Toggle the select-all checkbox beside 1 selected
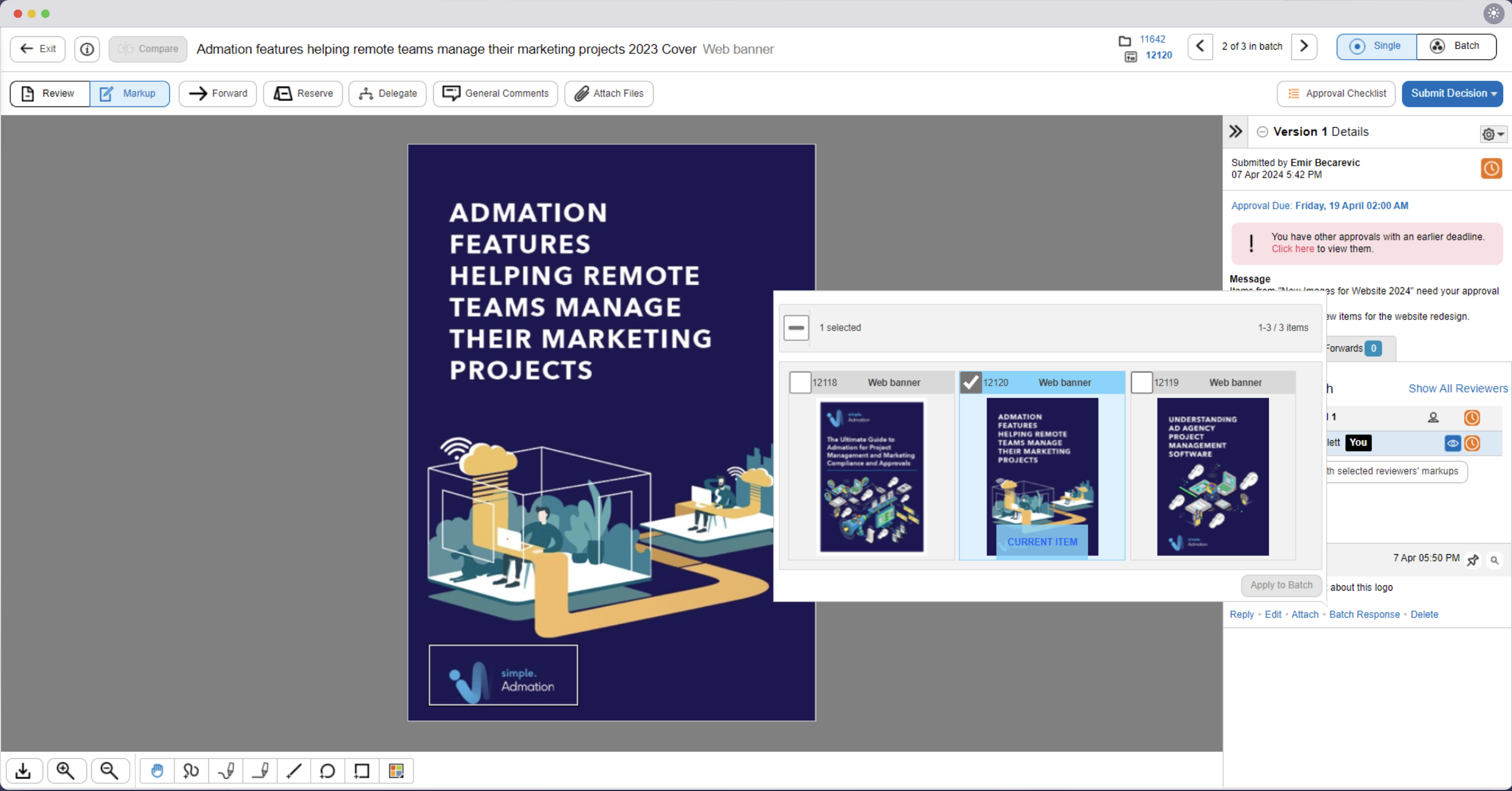 point(796,327)
